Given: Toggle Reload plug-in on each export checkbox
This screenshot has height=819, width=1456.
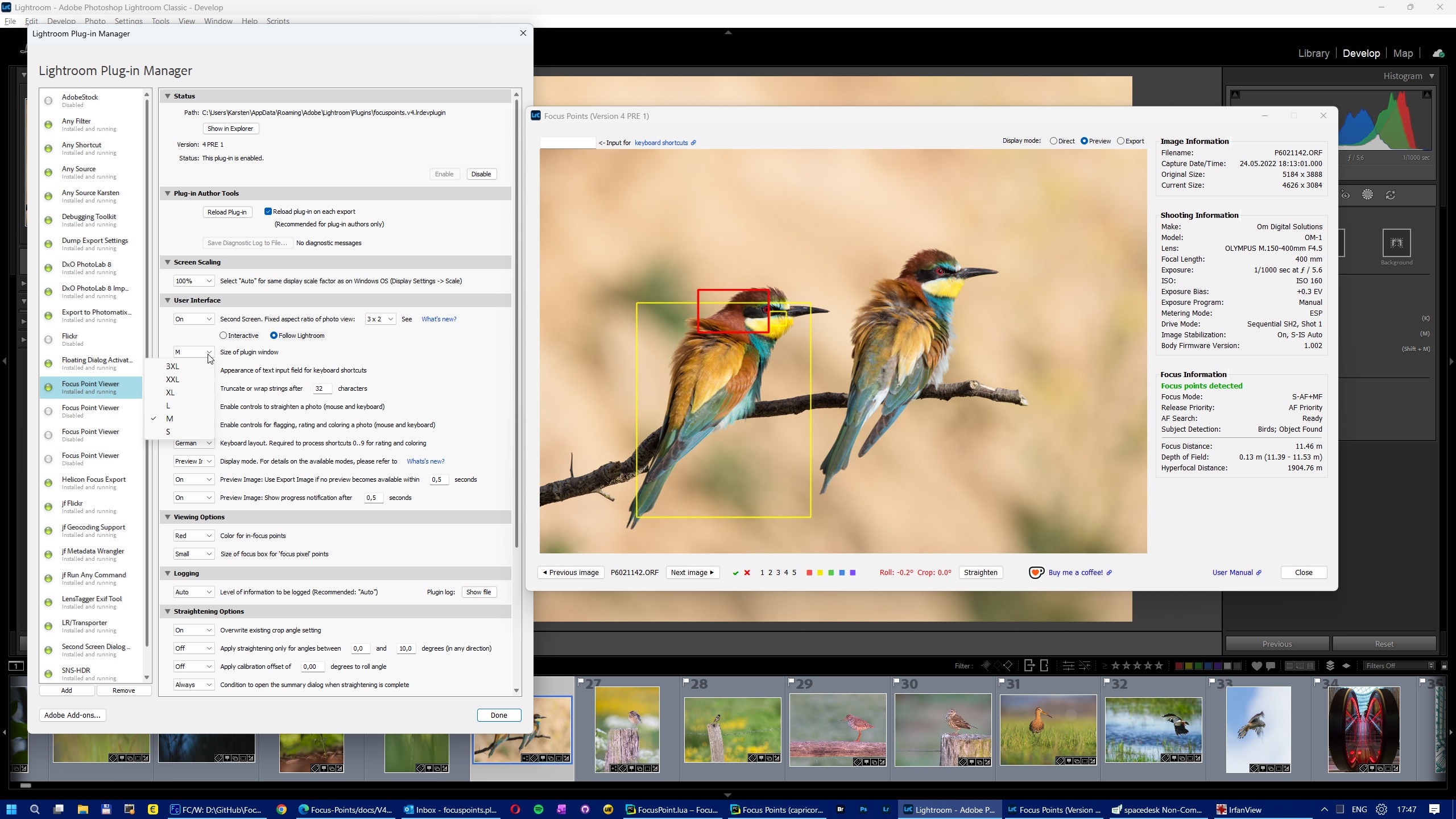Looking at the screenshot, I should coord(268,212).
